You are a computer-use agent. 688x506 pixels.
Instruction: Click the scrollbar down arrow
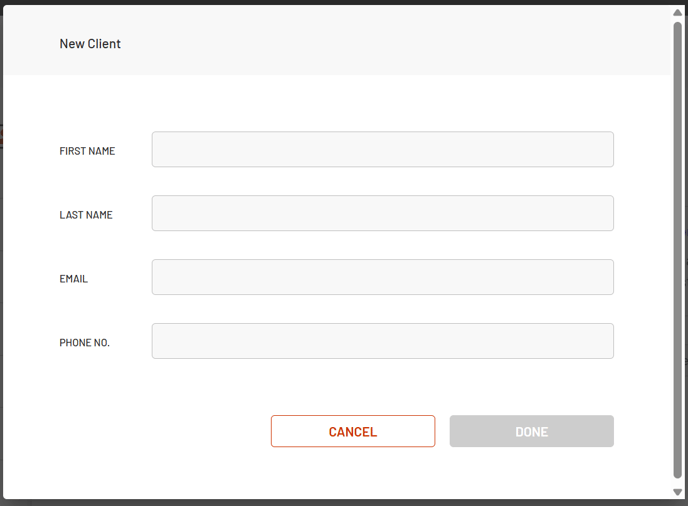tap(677, 492)
